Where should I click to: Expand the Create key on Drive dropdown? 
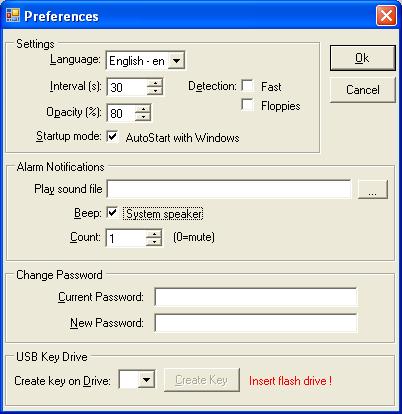pos(146,379)
